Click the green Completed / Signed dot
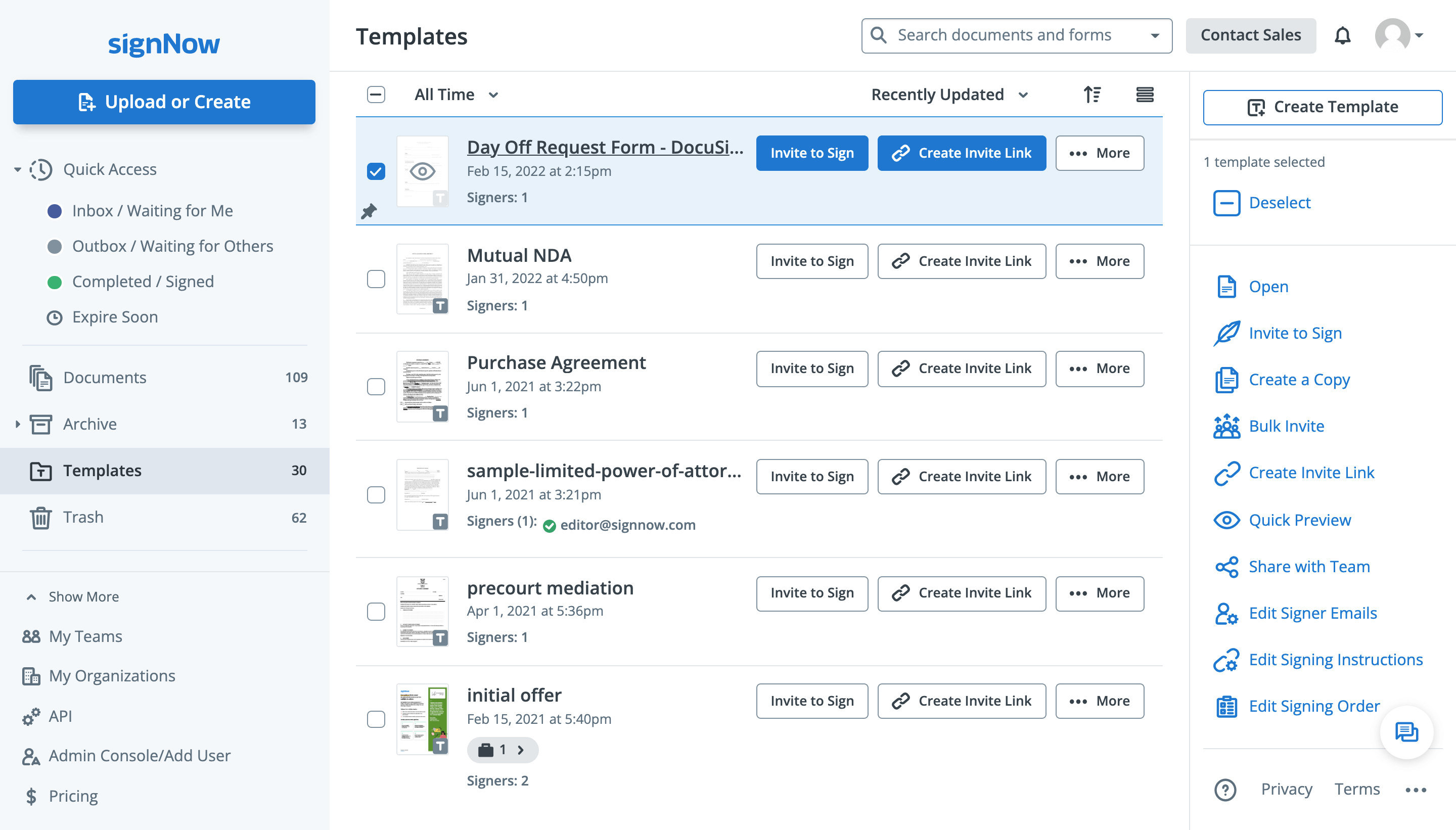This screenshot has height=830, width=1456. pos(55,282)
